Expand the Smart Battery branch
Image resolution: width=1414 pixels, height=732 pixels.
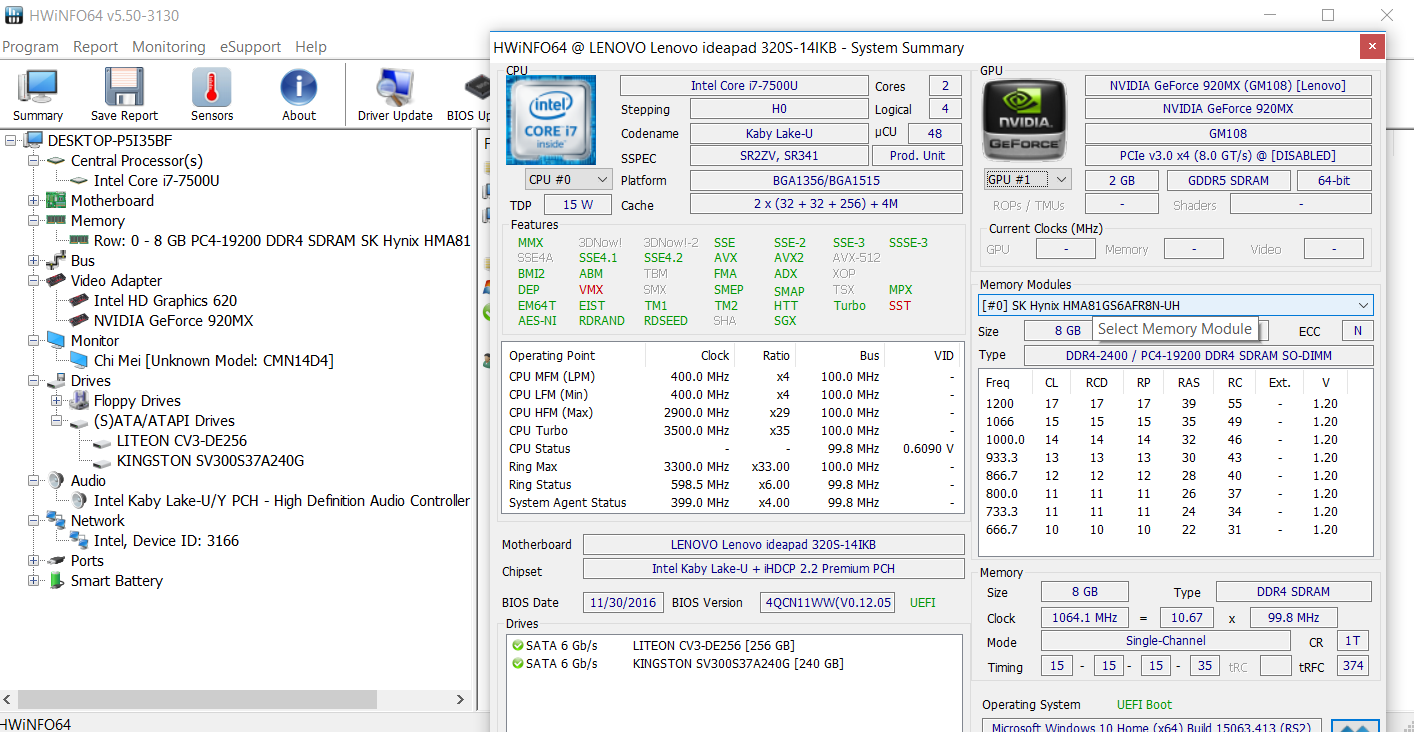pos(33,581)
